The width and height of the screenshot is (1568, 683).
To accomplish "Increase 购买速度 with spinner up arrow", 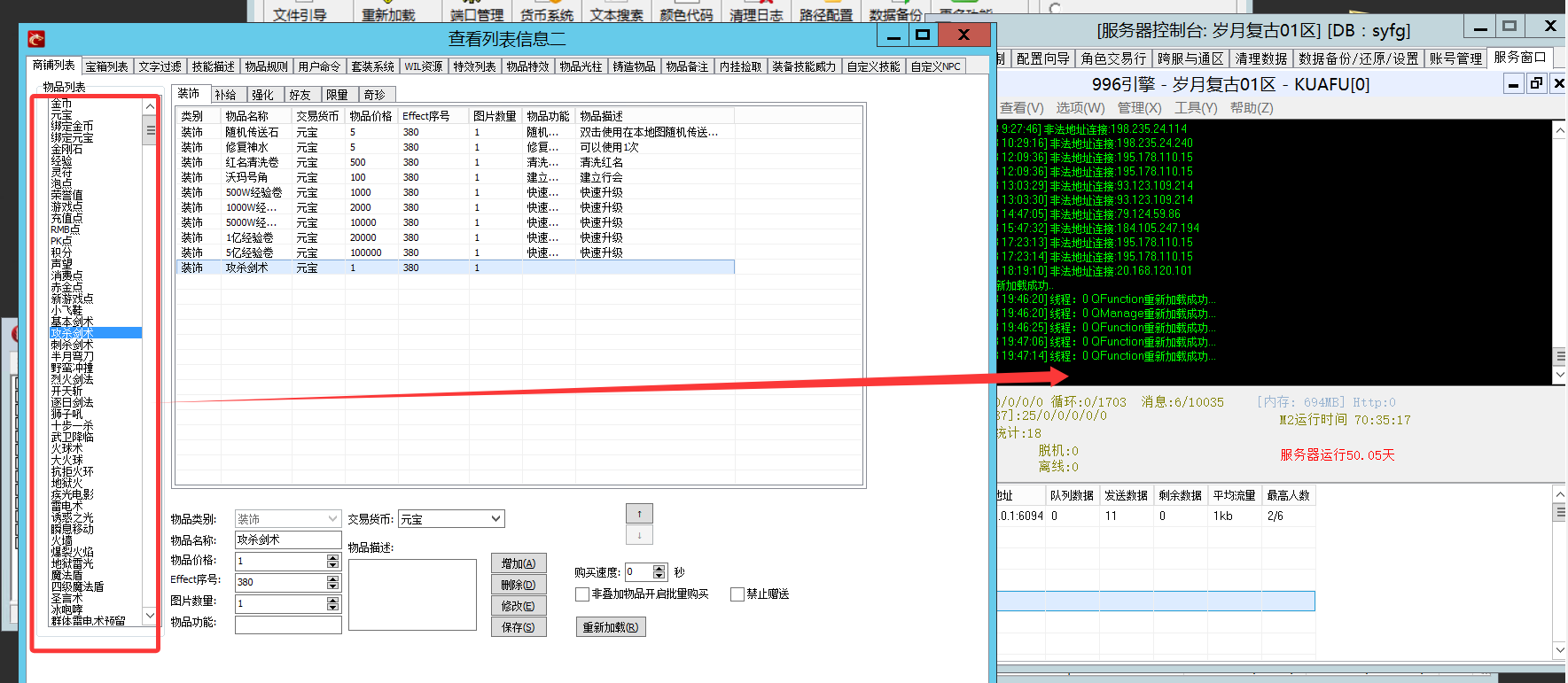I will (659, 569).
